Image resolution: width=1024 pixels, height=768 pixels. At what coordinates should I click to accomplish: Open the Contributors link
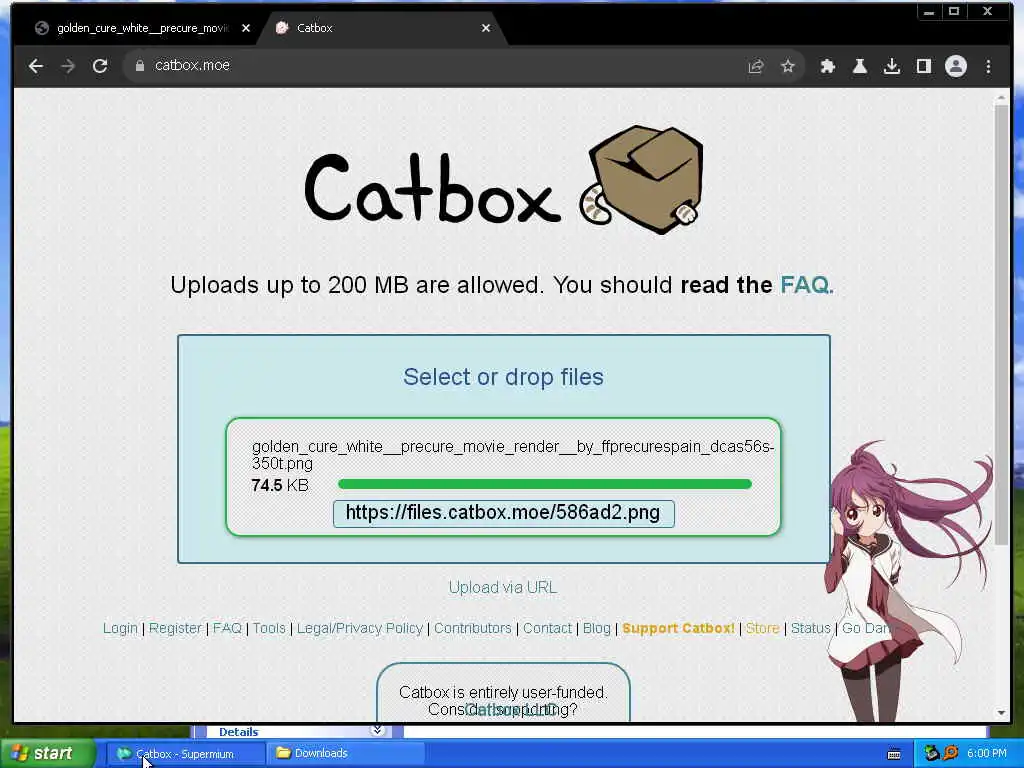(473, 628)
